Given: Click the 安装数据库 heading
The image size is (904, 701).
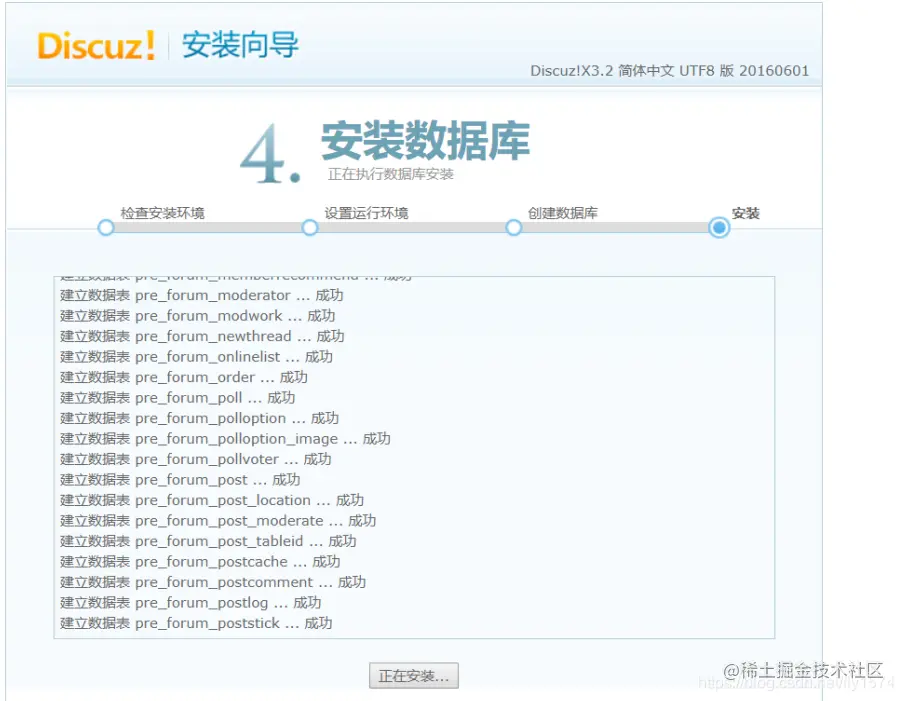Looking at the screenshot, I should [425, 141].
